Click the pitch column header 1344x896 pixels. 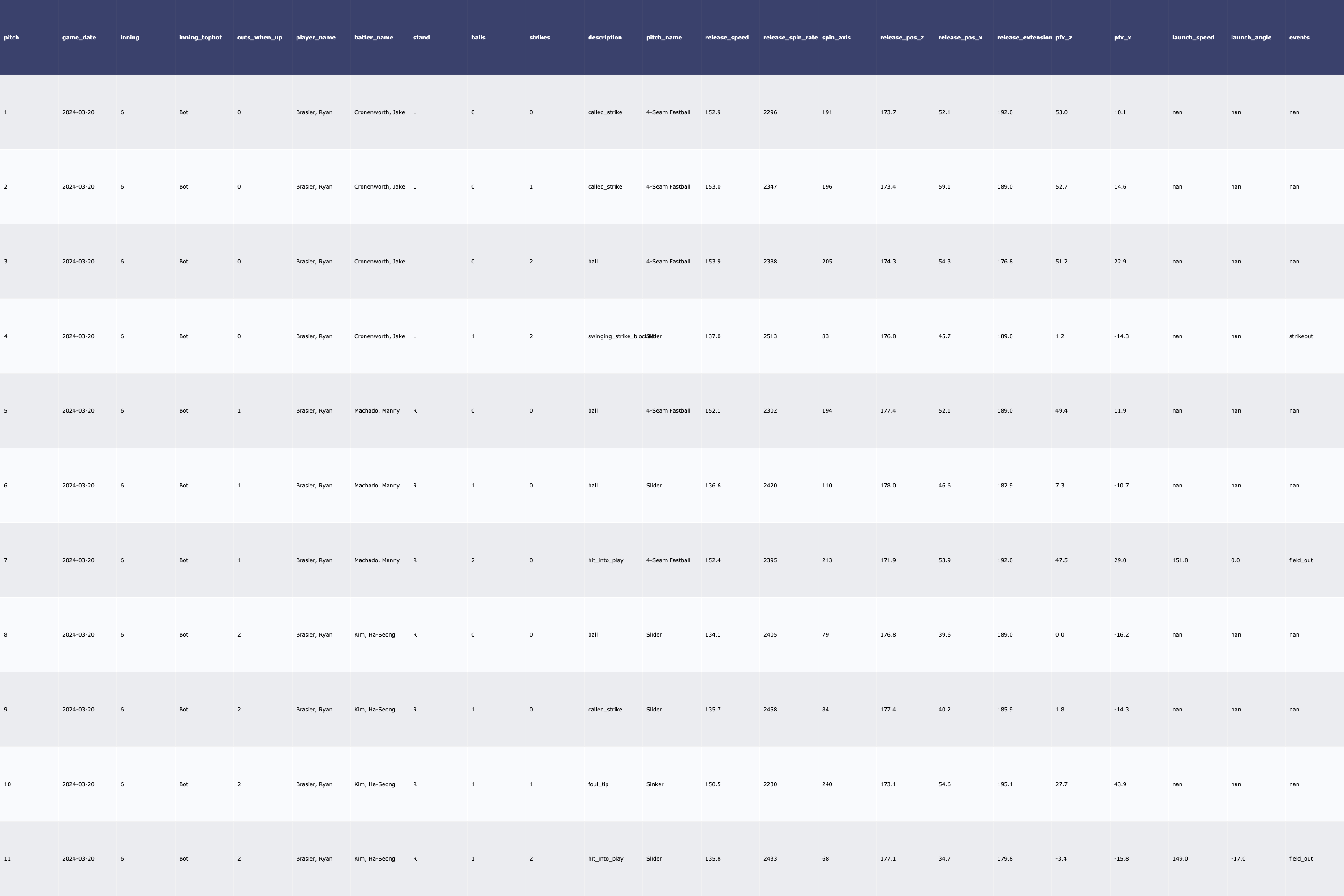(x=12, y=38)
